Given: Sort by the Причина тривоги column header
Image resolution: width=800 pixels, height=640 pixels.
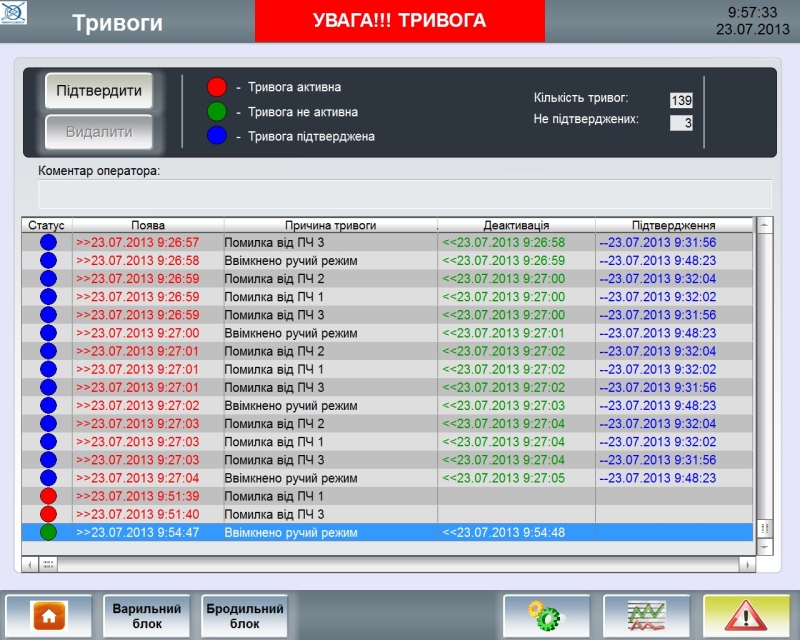Looking at the screenshot, I should point(330,225).
